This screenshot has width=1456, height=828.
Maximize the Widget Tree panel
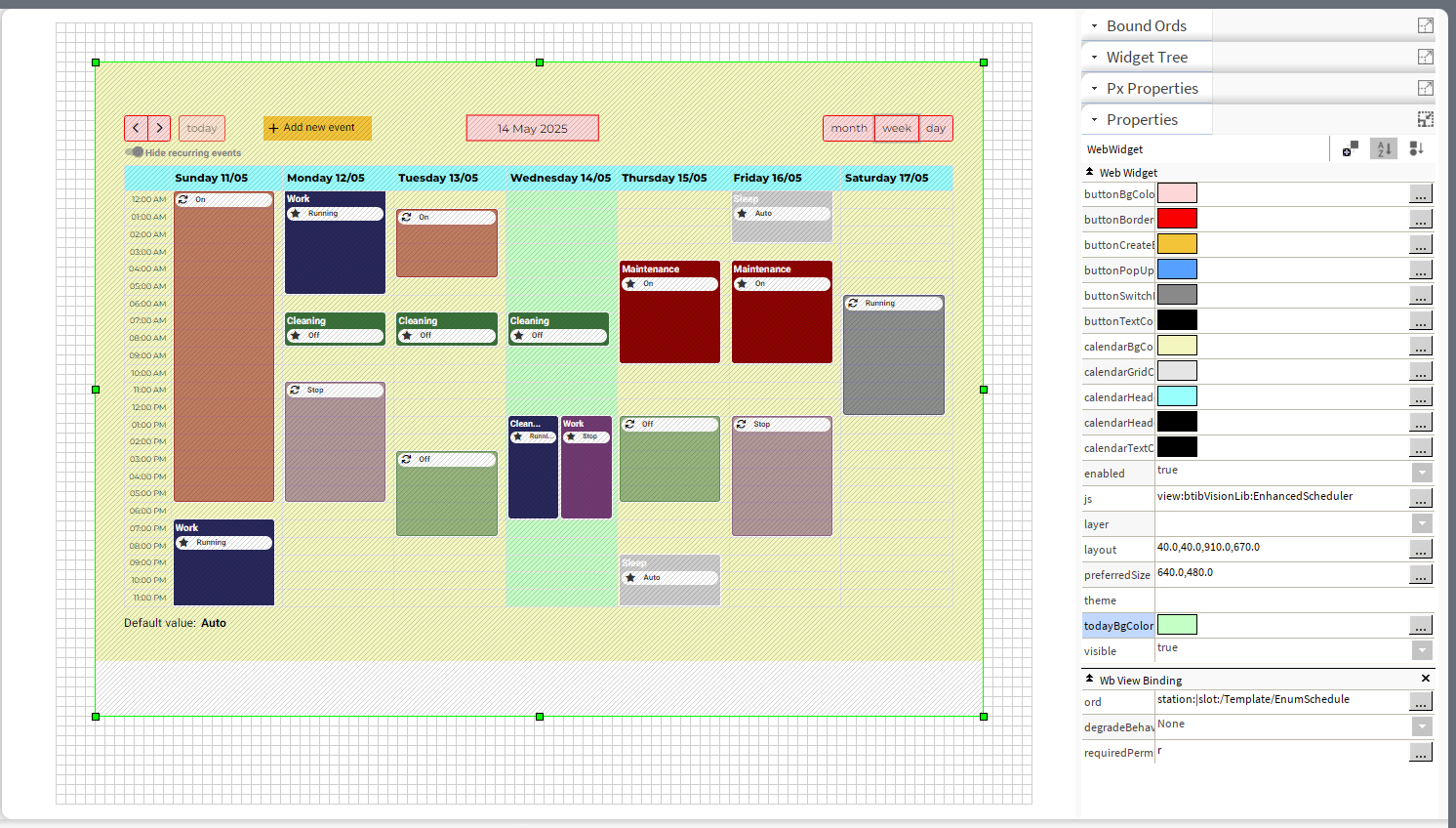(x=1425, y=57)
